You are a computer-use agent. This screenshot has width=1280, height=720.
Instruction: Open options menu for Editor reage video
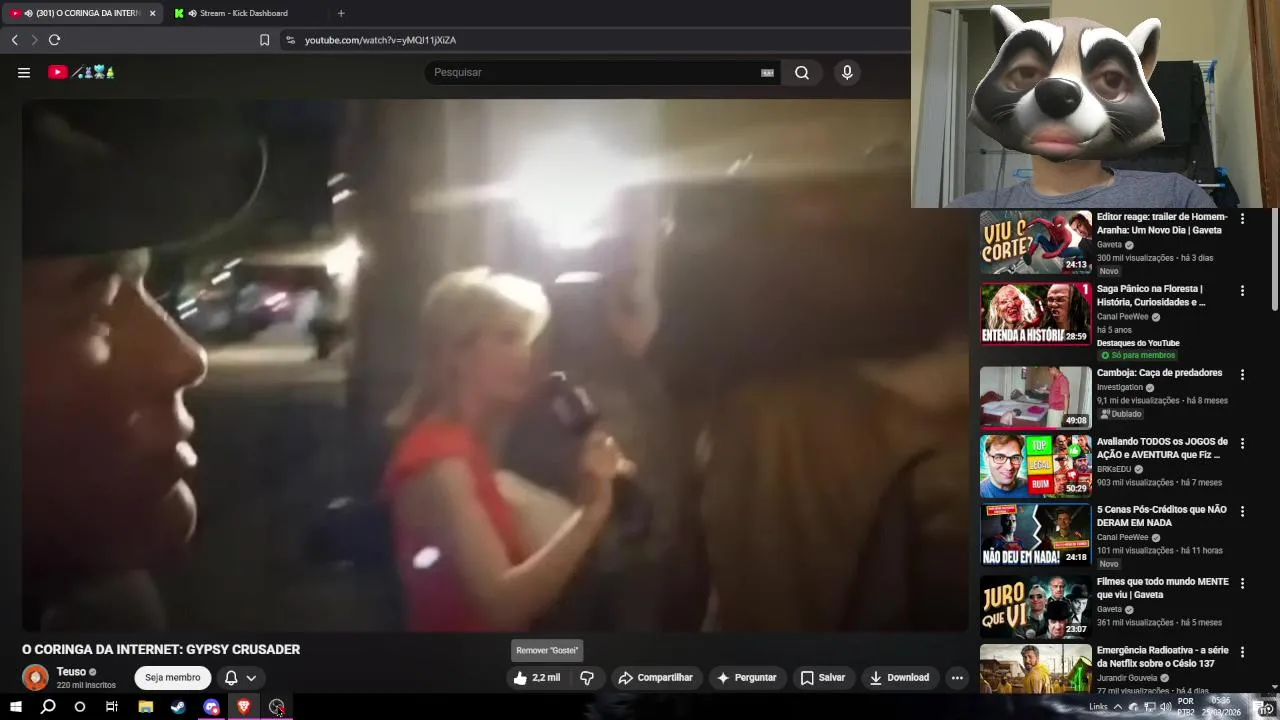tap(1242, 218)
